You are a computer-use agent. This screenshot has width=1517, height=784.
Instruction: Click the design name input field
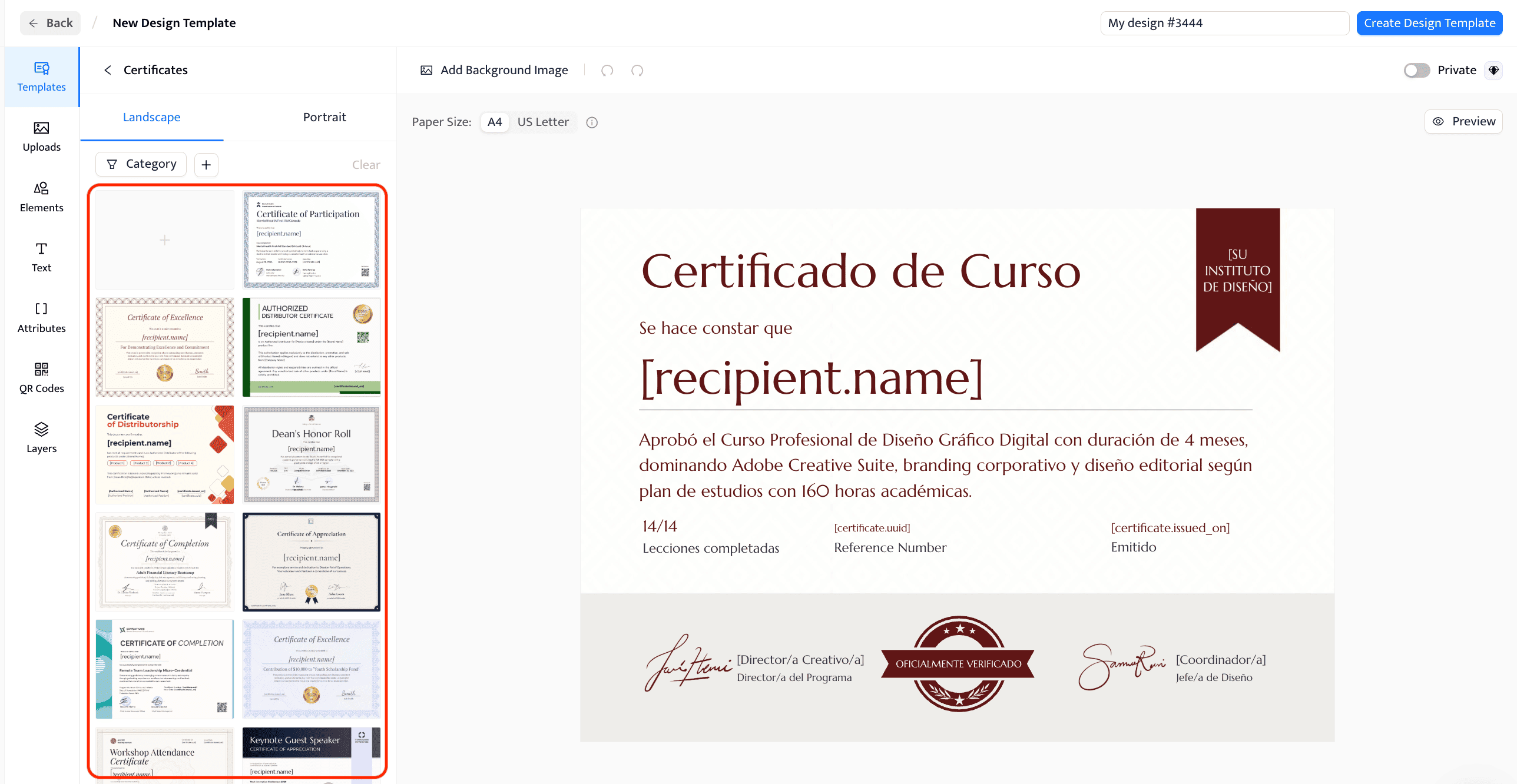point(1225,23)
